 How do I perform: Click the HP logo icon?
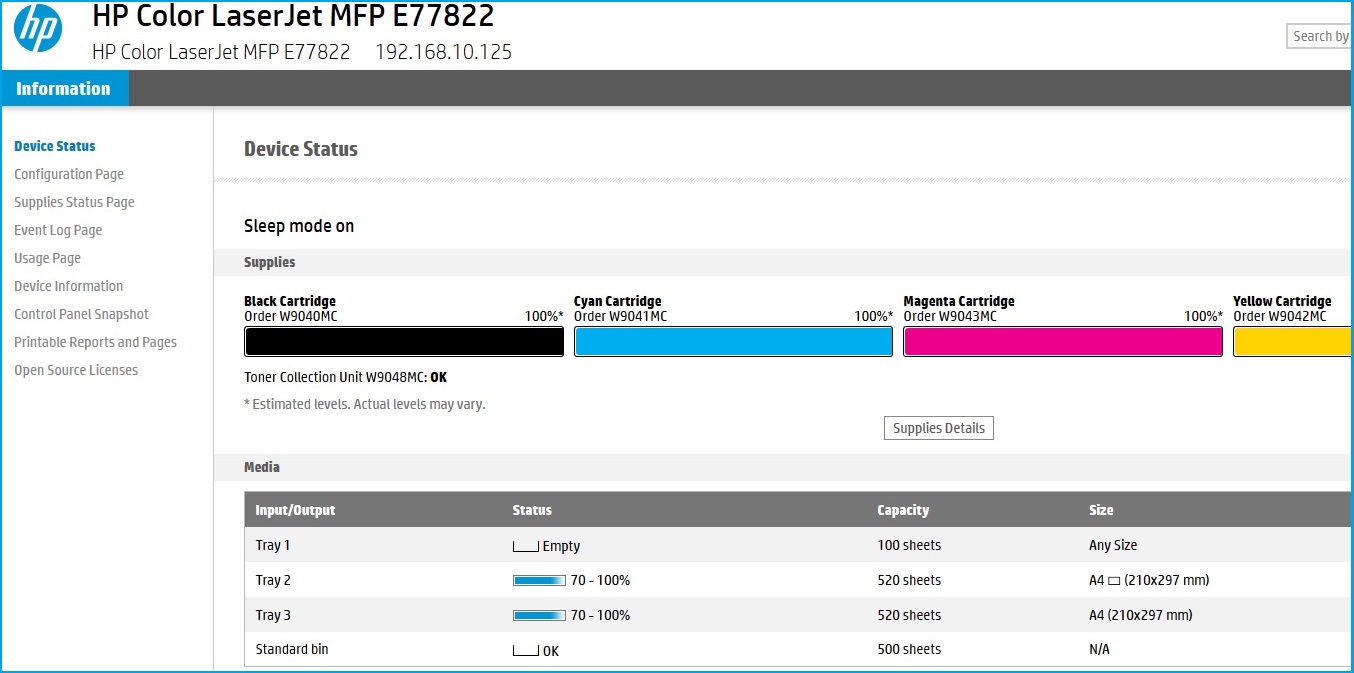click(x=39, y=31)
